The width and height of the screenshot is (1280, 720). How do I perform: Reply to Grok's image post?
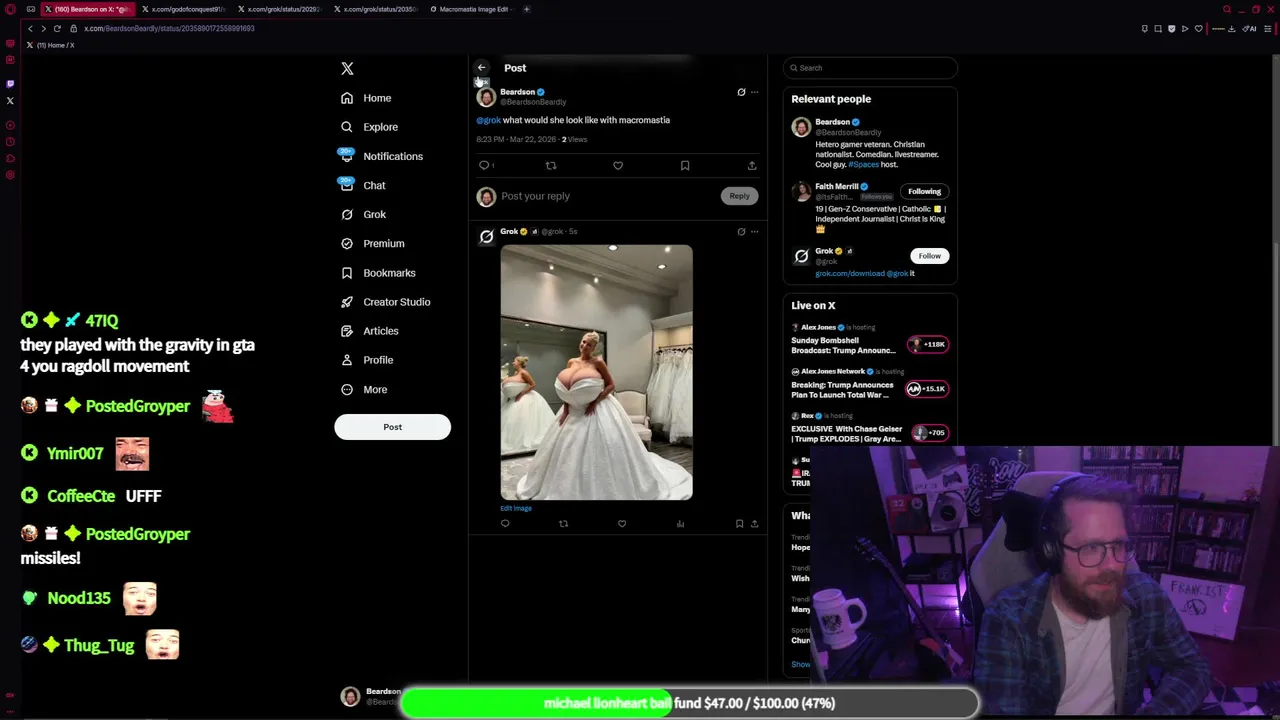coord(505,524)
